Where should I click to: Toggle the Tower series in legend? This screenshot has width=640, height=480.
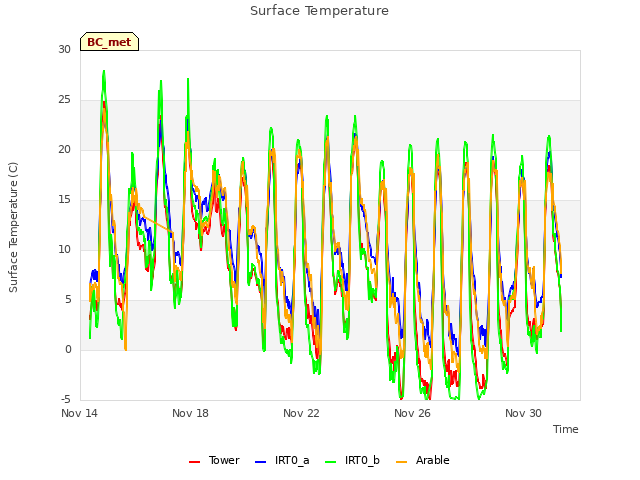(214, 460)
